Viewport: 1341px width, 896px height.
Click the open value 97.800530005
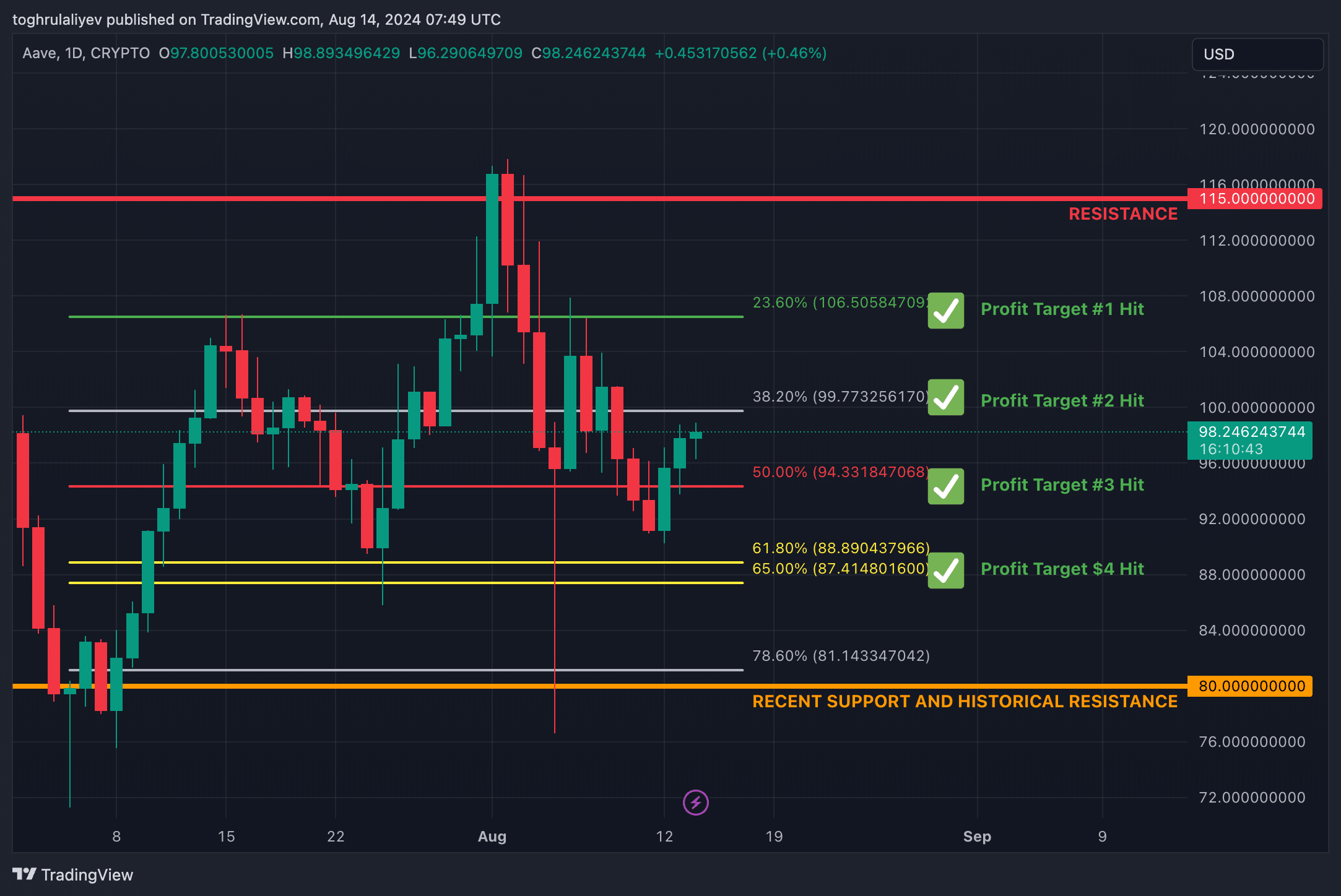coord(222,53)
